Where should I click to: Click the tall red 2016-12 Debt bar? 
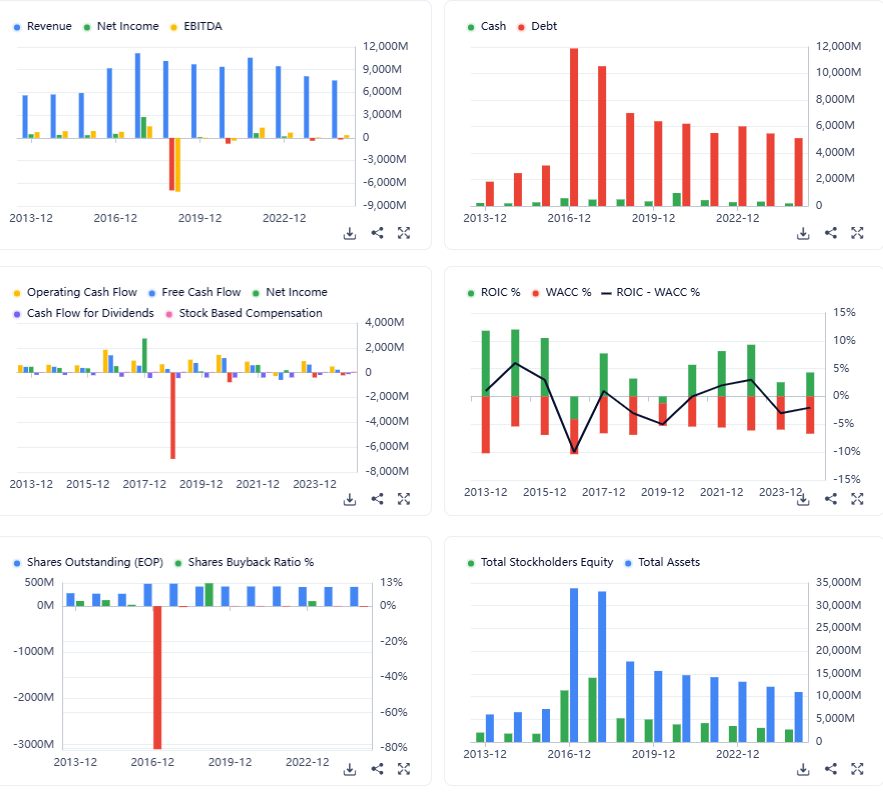(574, 127)
